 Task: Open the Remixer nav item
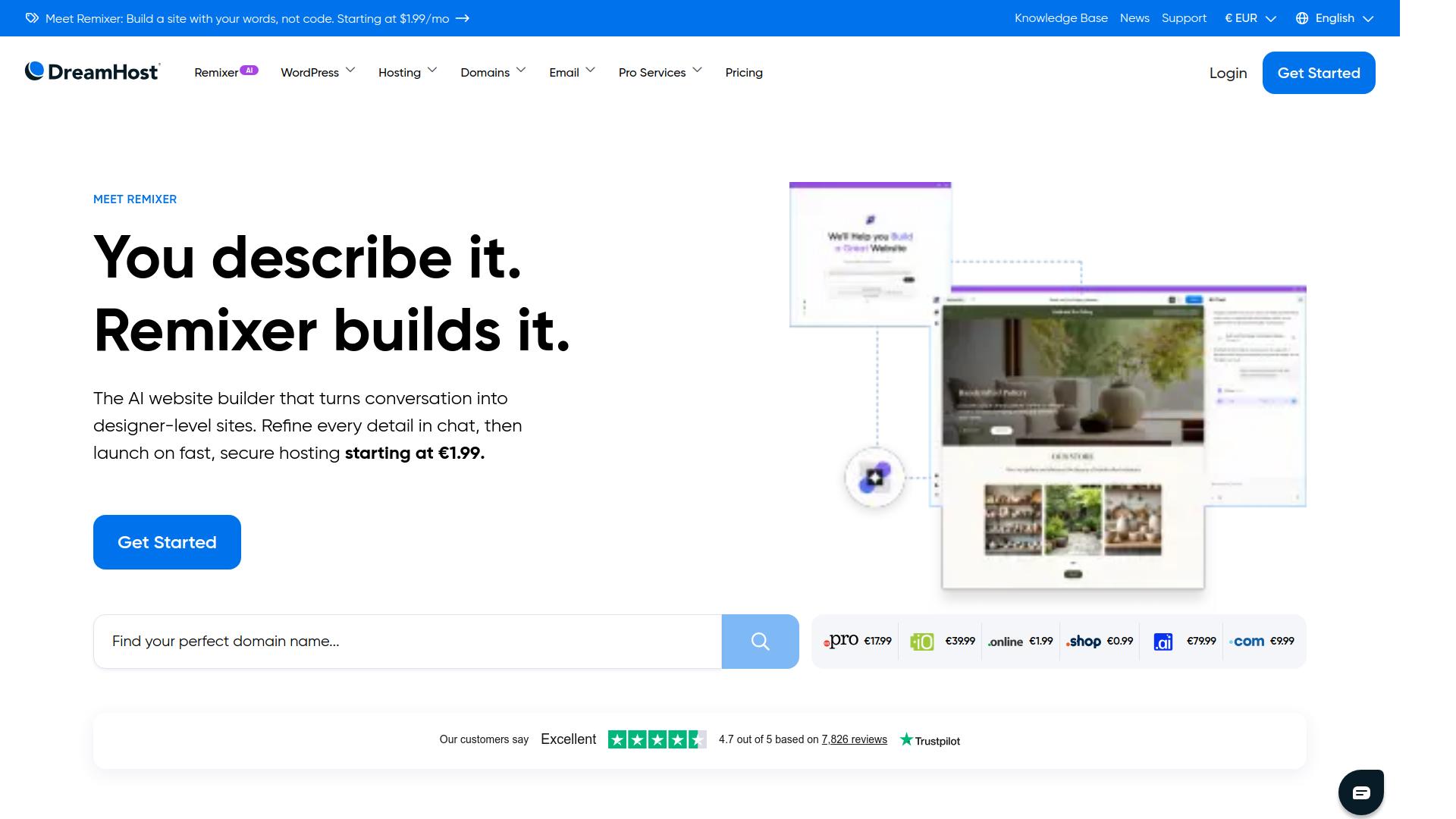tap(216, 73)
